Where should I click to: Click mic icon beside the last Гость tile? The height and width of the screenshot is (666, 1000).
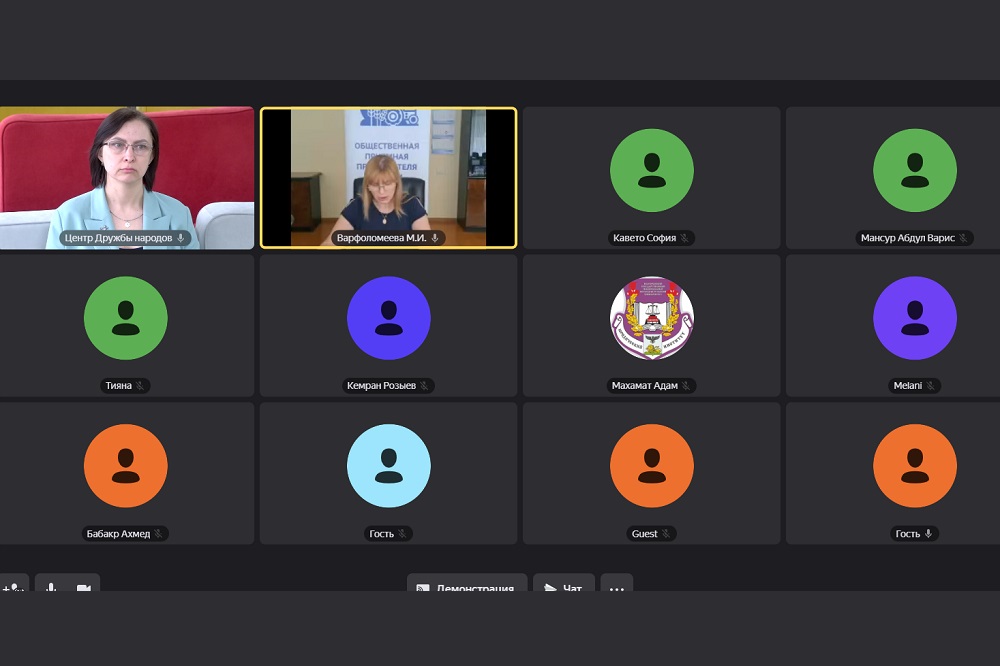point(929,534)
